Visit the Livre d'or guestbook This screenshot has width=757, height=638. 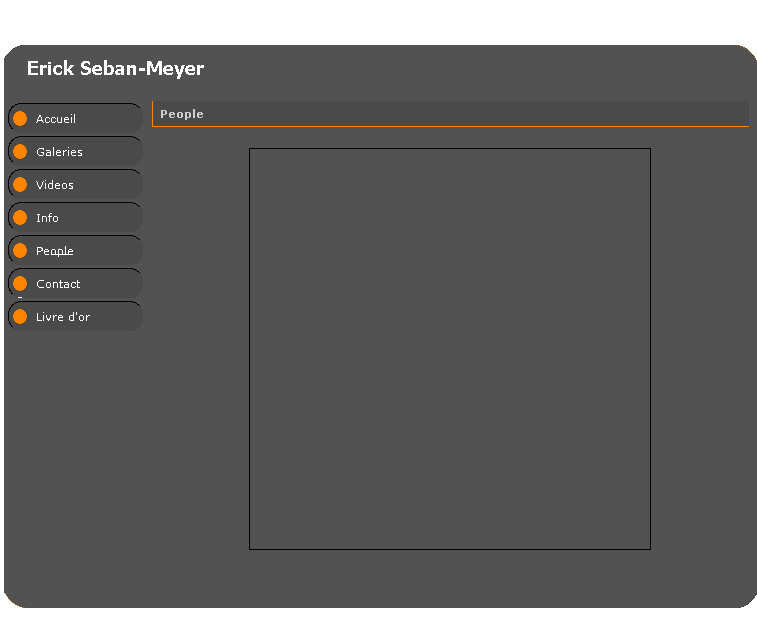[63, 317]
